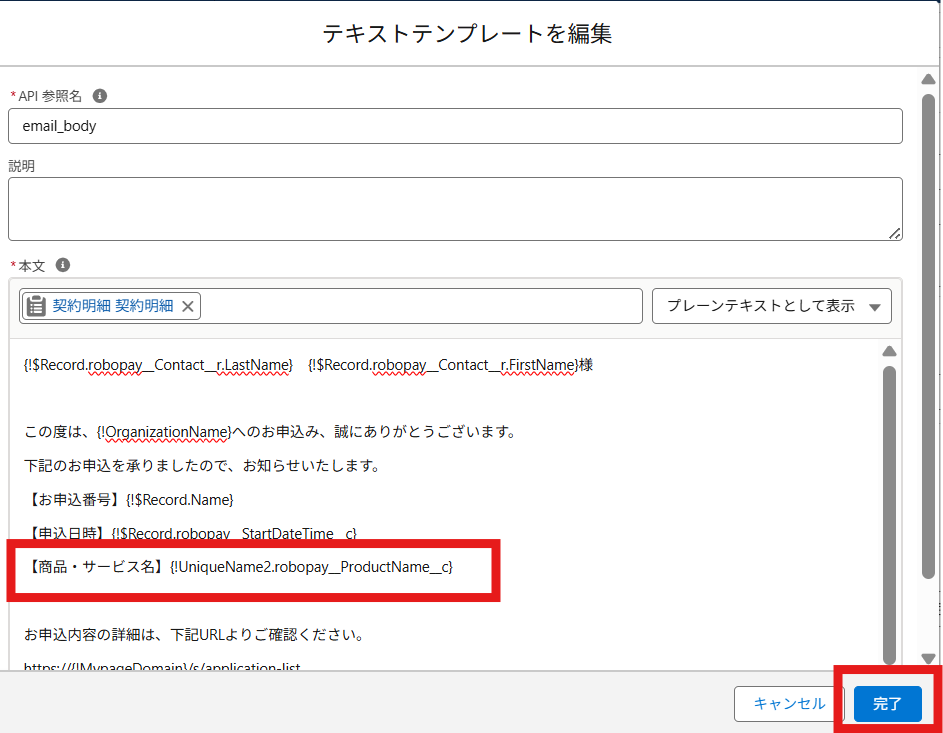The image size is (943, 733).
Task: Click the dialog scrollbar's up arrow
Action: tap(928, 79)
